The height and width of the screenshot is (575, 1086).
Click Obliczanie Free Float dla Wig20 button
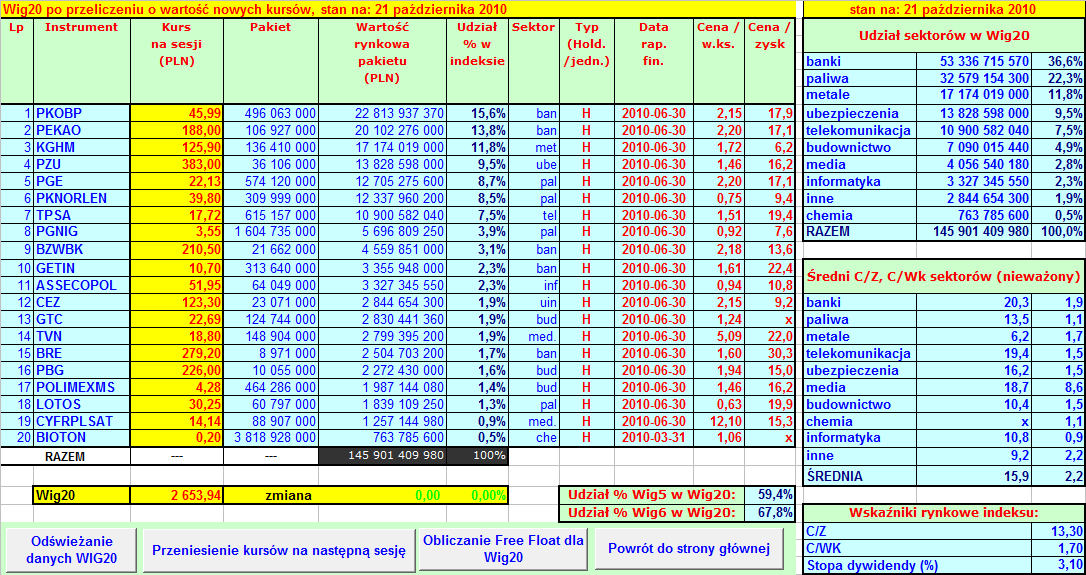[504, 550]
